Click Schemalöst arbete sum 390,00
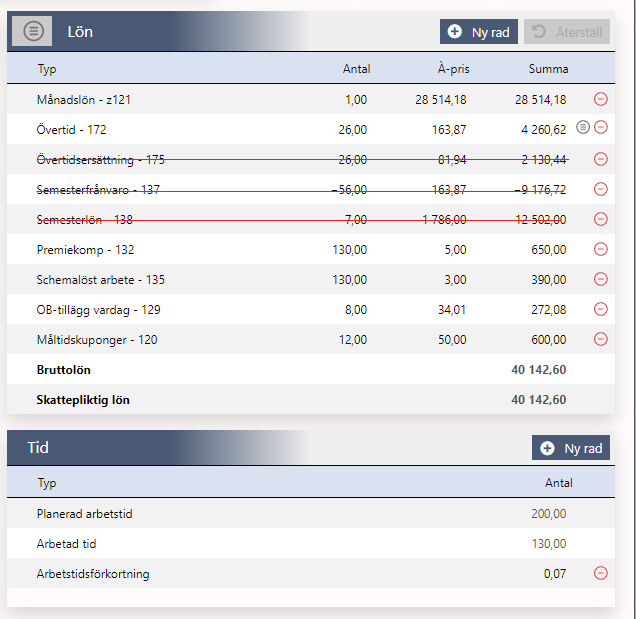 click(x=549, y=280)
